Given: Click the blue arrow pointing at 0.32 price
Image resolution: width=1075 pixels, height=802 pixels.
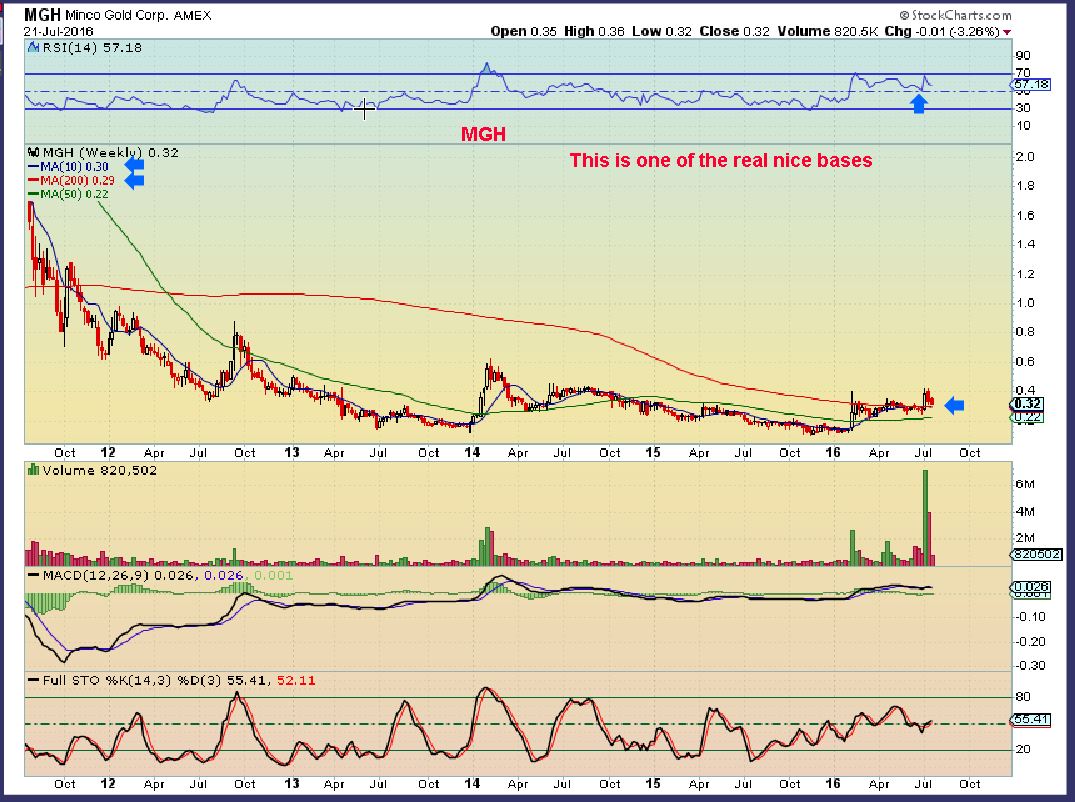Looking at the screenshot, I should pyautogui.click(x=954, y=405).
